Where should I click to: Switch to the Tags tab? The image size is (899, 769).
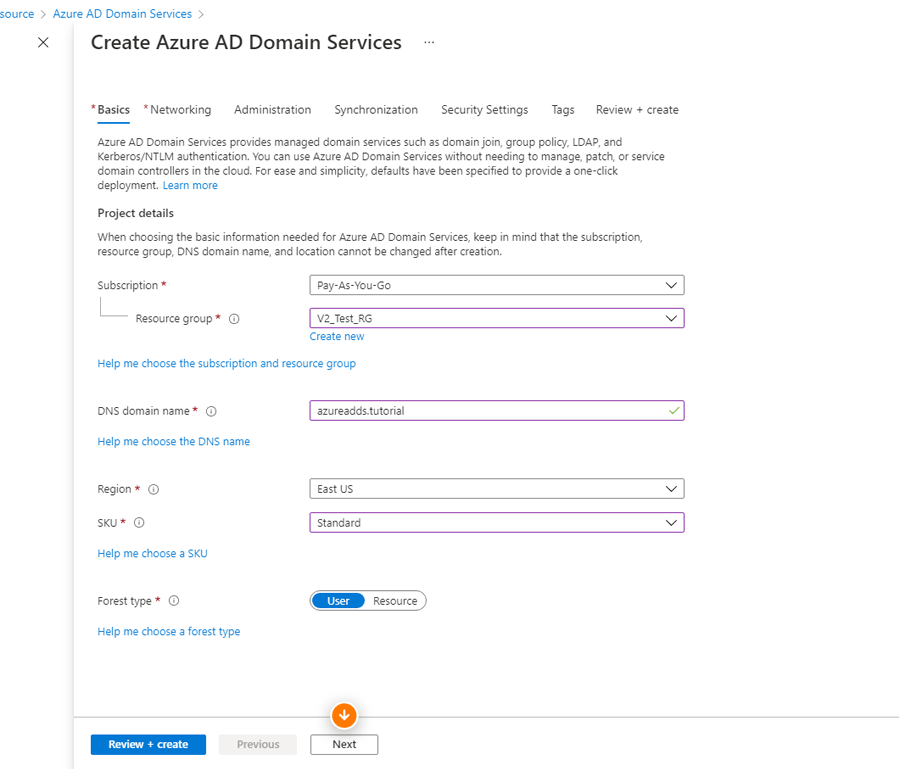(562, 110)
